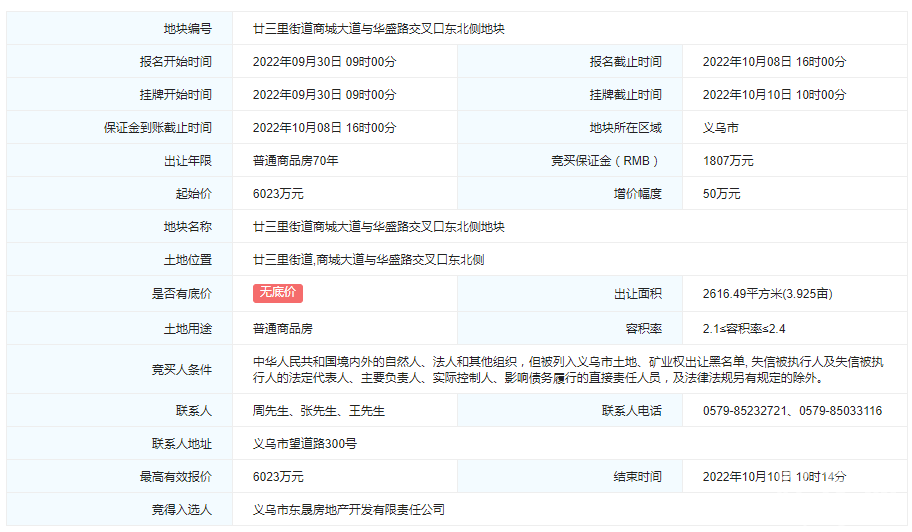Click the 起始价 label cell
This screenshot has width=912, height=532.
[x=193, y=194]
